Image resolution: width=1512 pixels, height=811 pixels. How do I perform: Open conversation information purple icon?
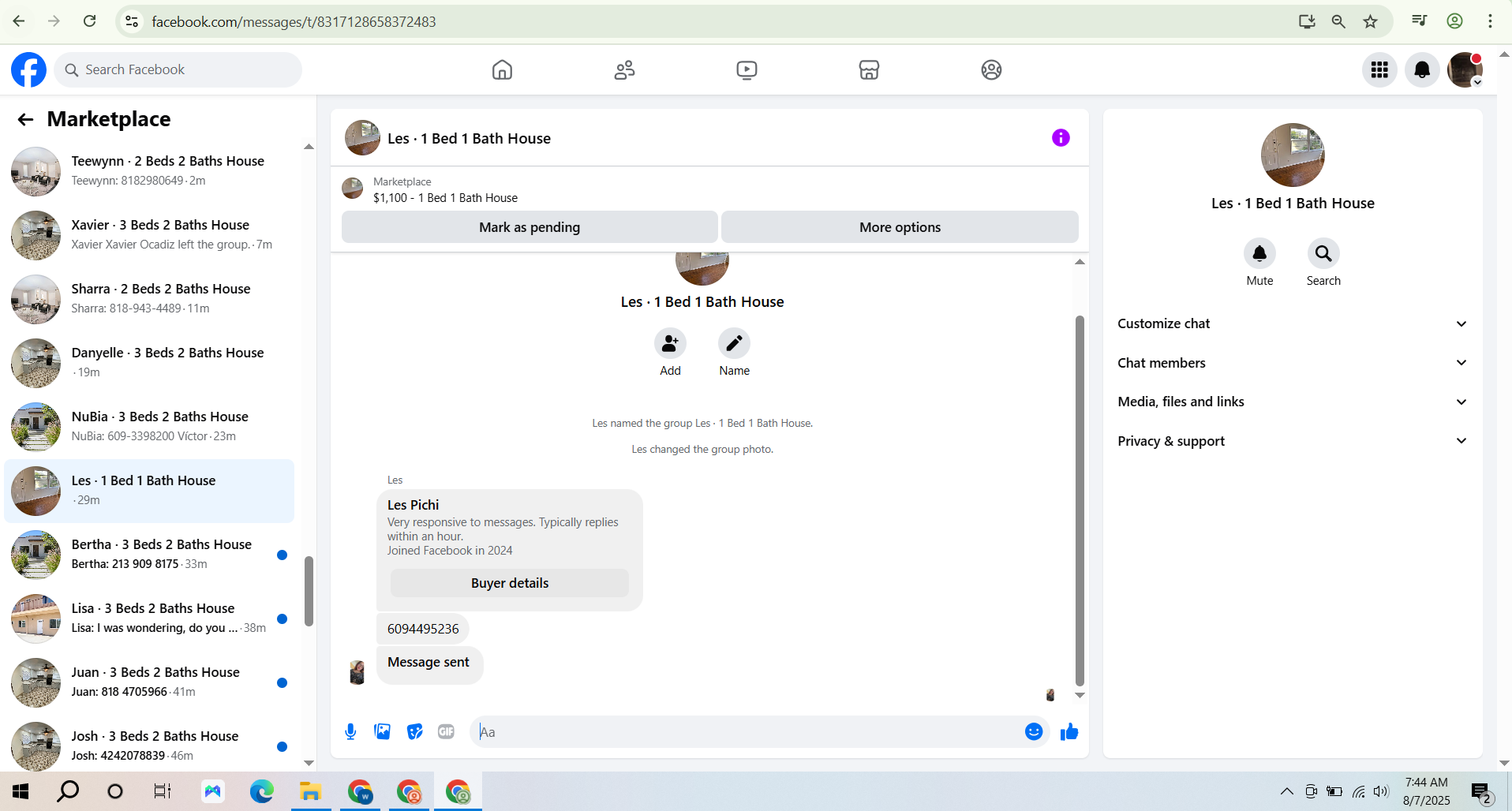1061,138
